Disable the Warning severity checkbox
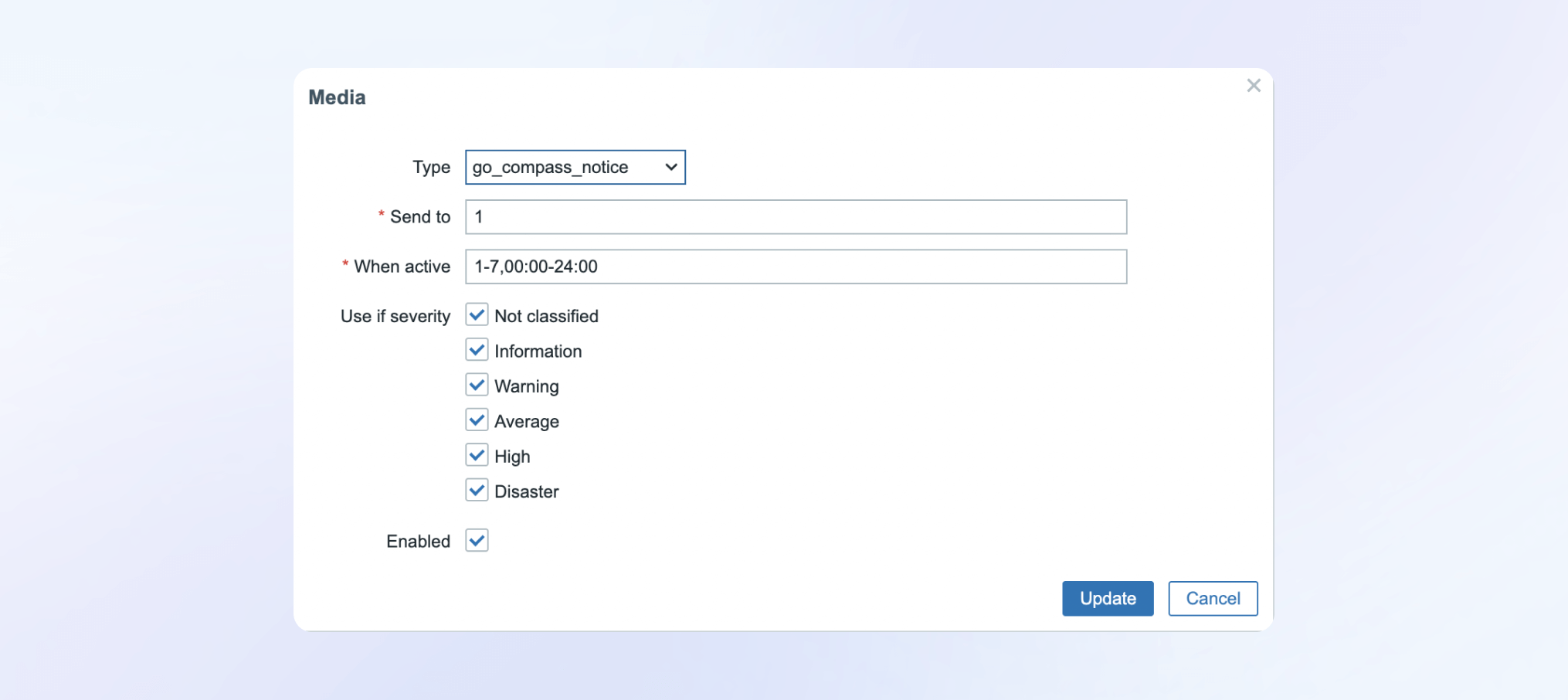 point(477,386)
